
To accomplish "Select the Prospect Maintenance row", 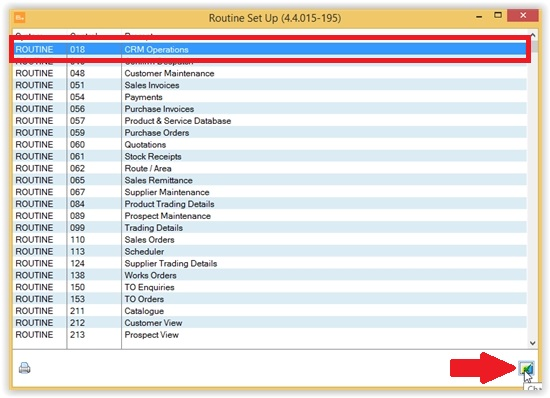I will [269, 216].
